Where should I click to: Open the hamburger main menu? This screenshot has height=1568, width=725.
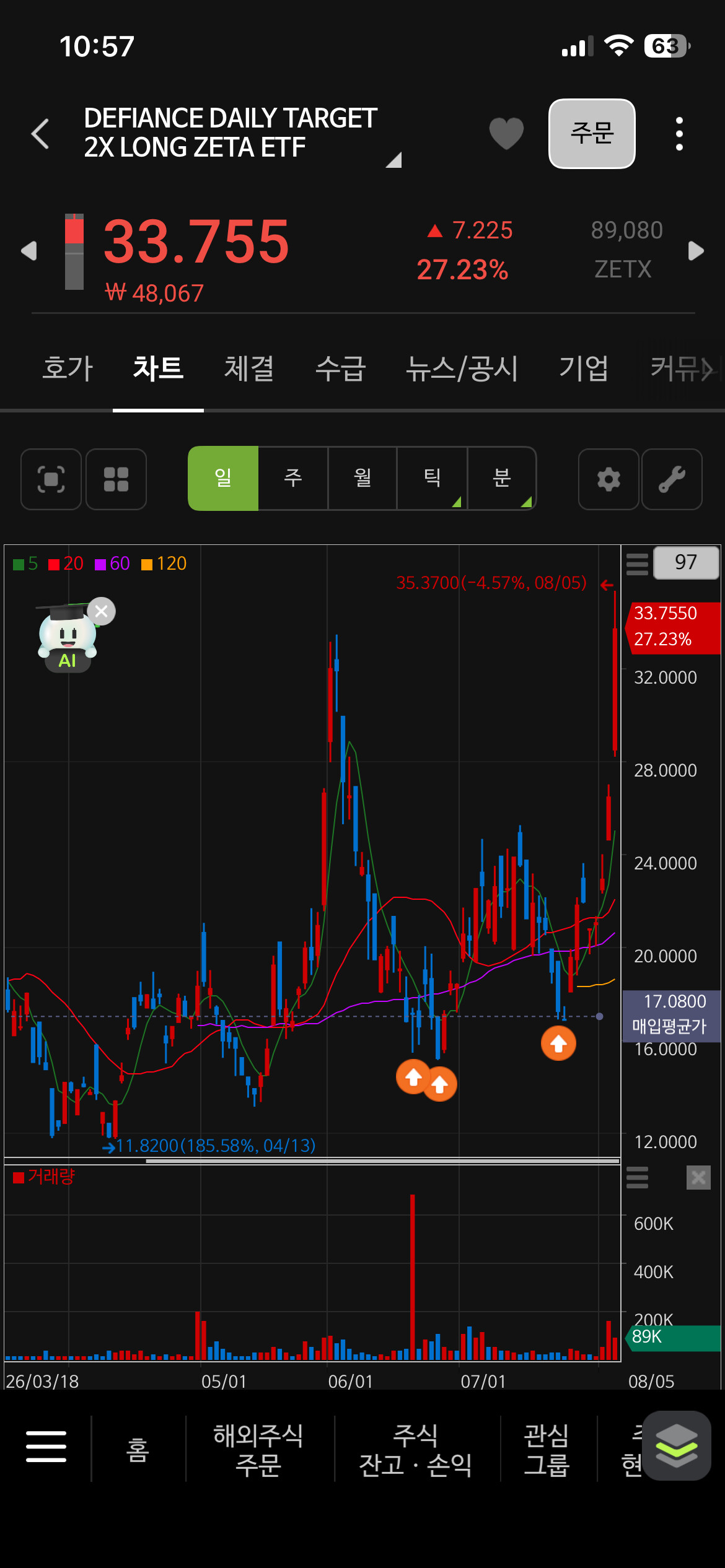tap(46, 1446)
